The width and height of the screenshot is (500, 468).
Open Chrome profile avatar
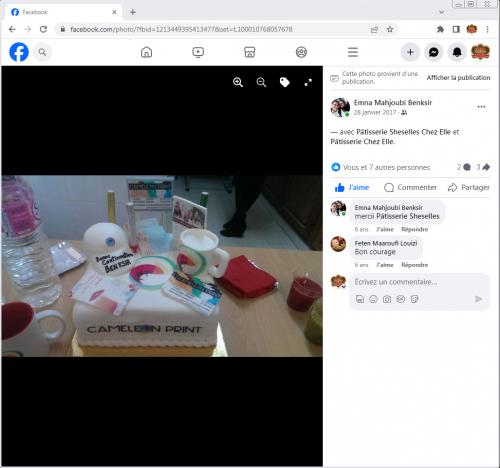(x=472, y=29)
